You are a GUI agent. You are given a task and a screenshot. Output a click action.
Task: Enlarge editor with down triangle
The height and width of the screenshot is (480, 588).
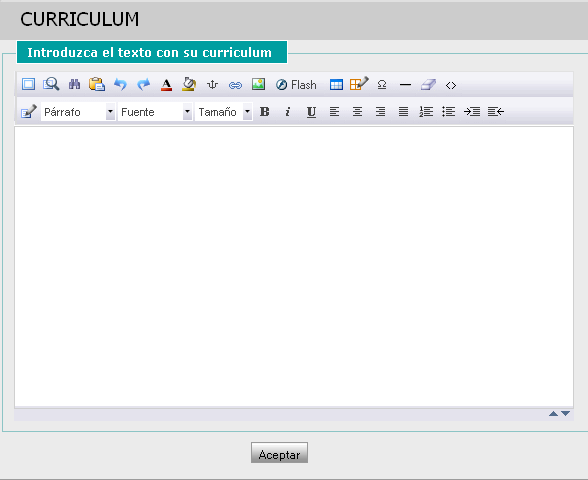click(x=566, y=414)
